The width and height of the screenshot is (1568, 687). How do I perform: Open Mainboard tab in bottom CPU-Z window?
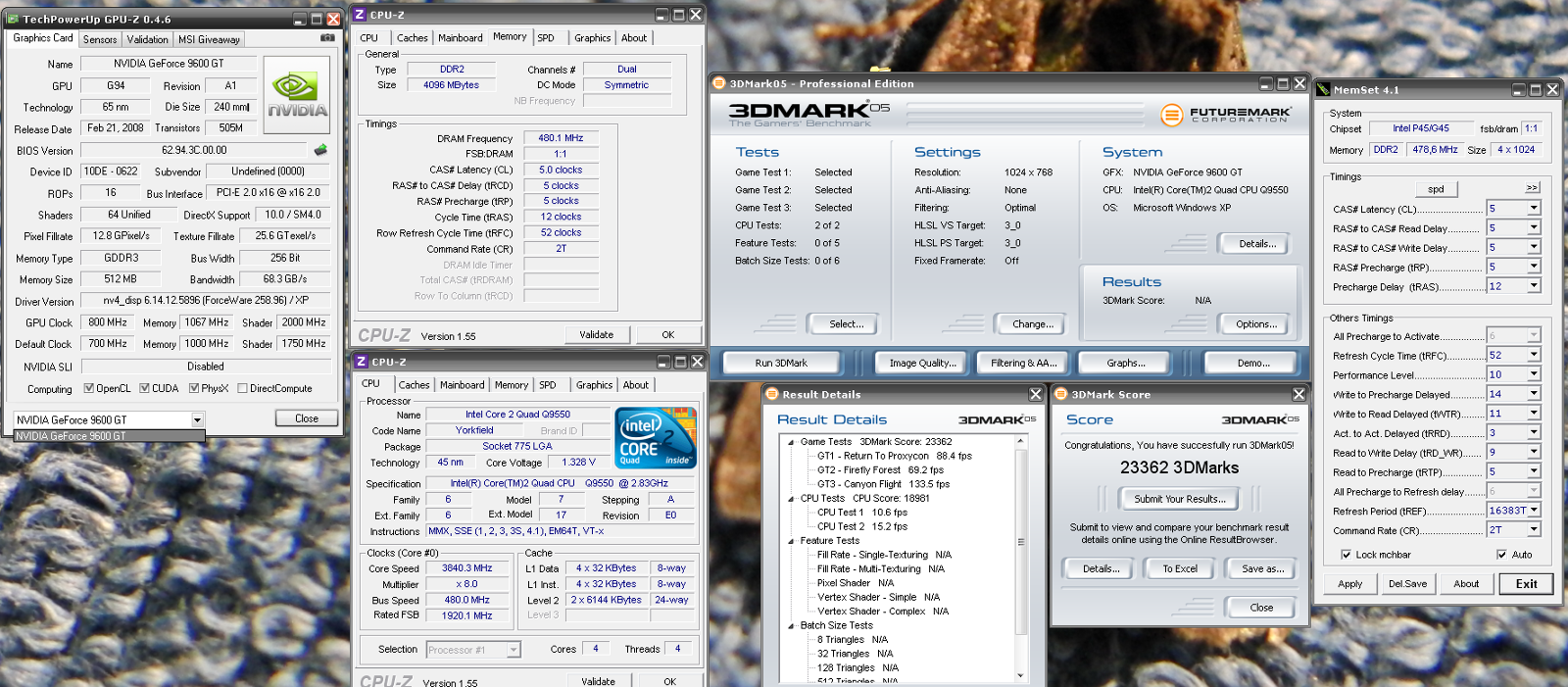click(462, 385)
